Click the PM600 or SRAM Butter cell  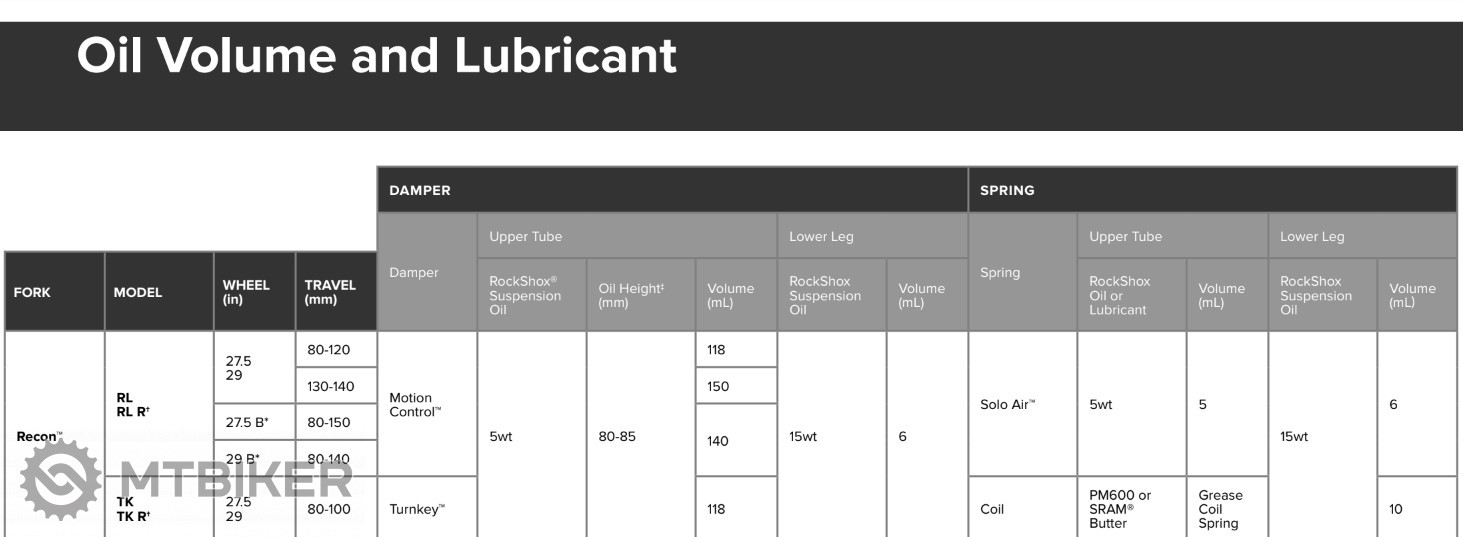(x=1120, y=509)
